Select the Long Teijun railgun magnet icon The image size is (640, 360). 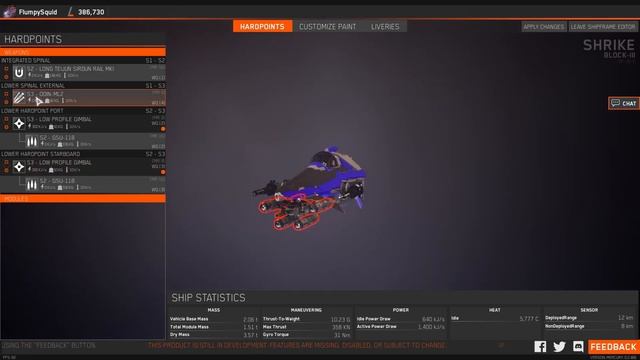(x=19, y=73)
